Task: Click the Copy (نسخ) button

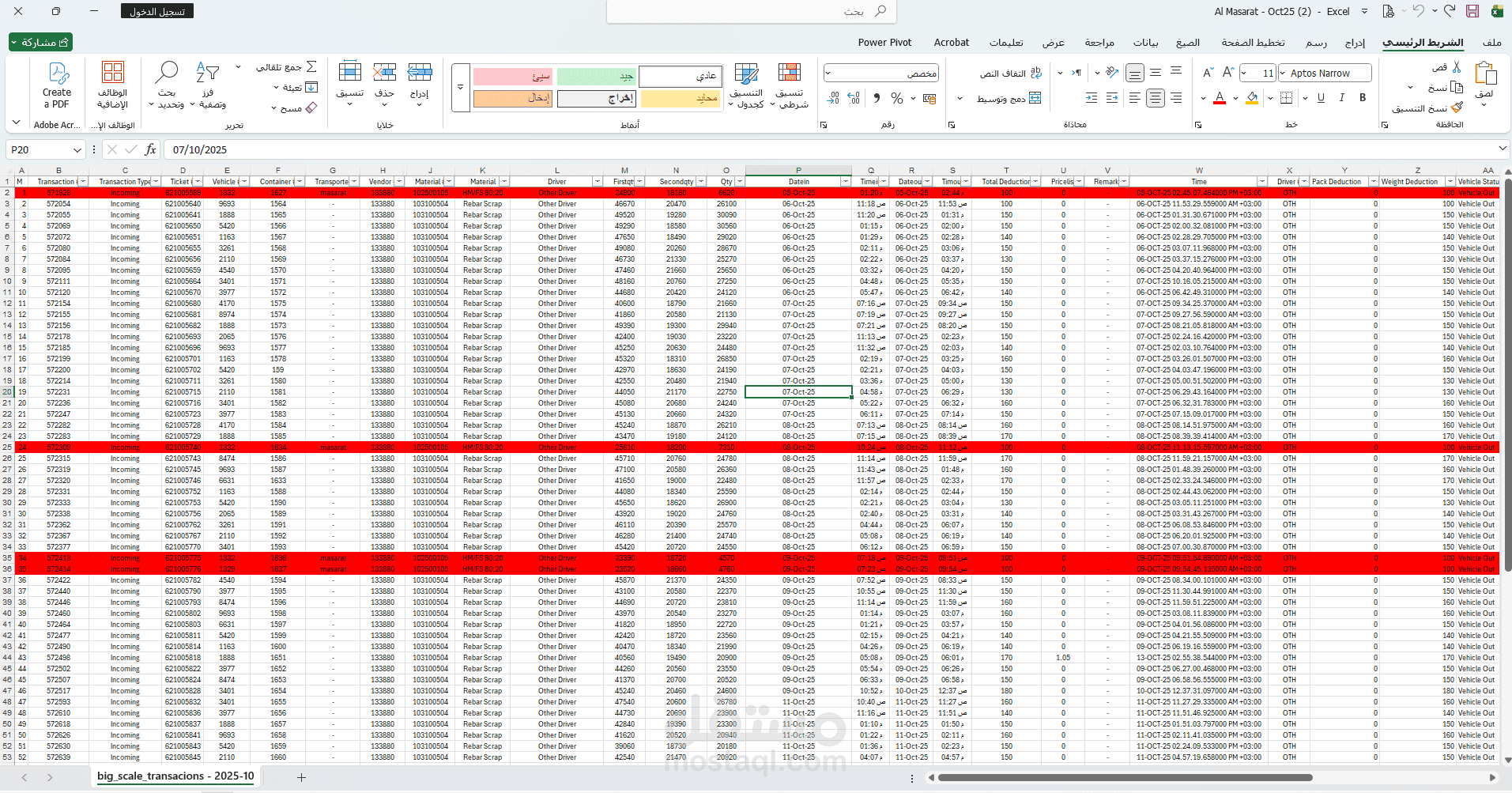Action: tap(1446, 87)
